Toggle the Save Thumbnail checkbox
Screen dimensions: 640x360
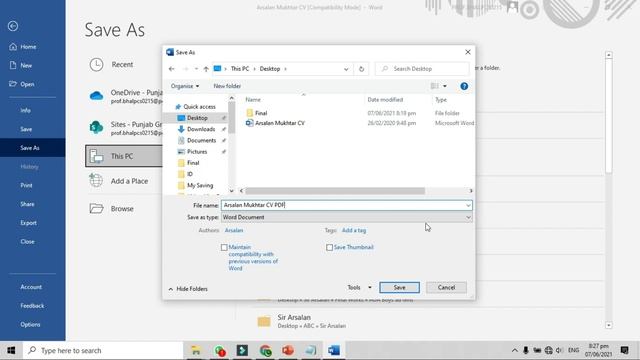(329, 247)
